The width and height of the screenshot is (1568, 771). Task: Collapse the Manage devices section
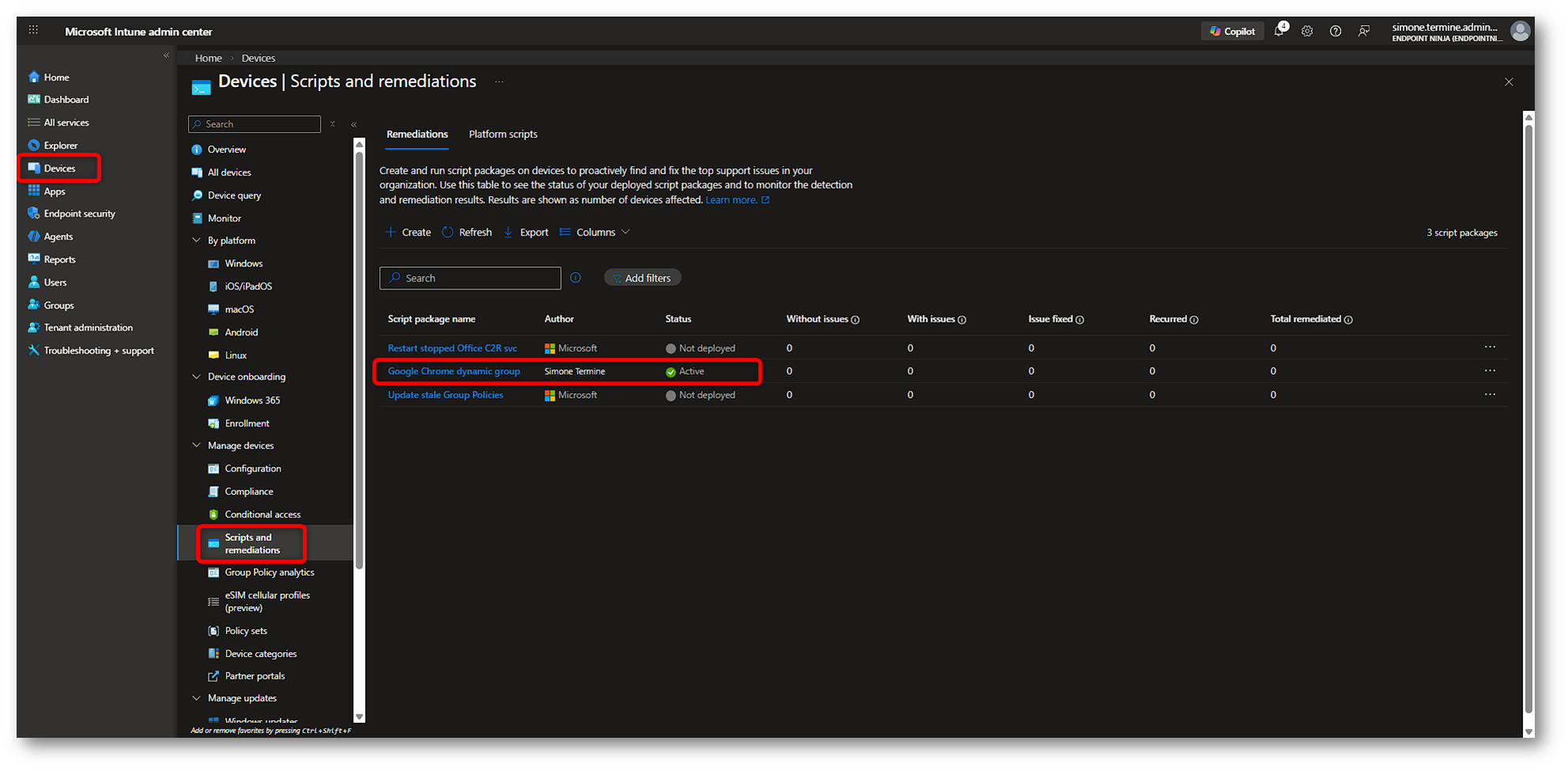(x=197, y=446)
